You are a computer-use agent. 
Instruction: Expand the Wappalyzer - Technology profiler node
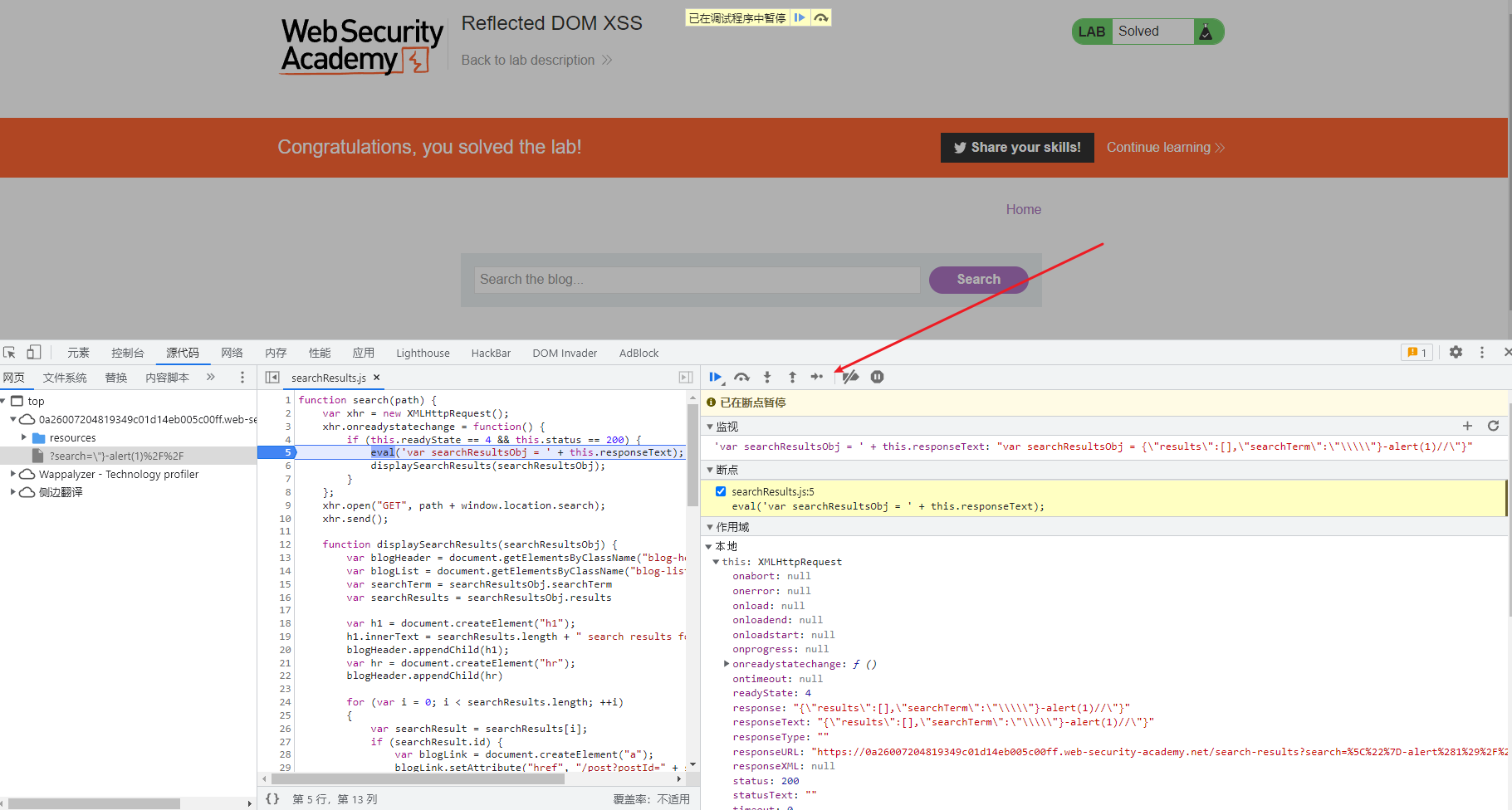[x=12, y=474]
